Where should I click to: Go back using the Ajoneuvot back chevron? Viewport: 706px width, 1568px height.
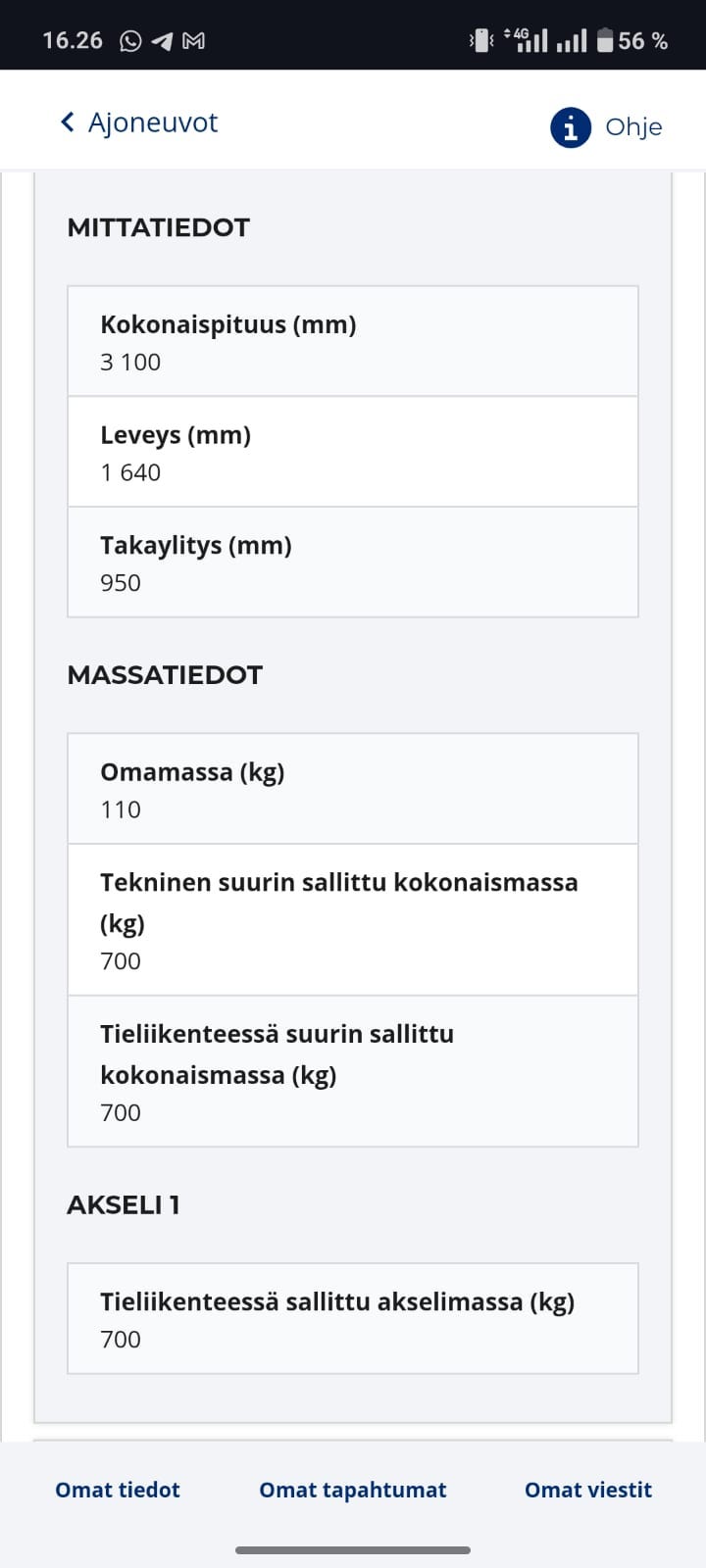click(x=67, y=122)
